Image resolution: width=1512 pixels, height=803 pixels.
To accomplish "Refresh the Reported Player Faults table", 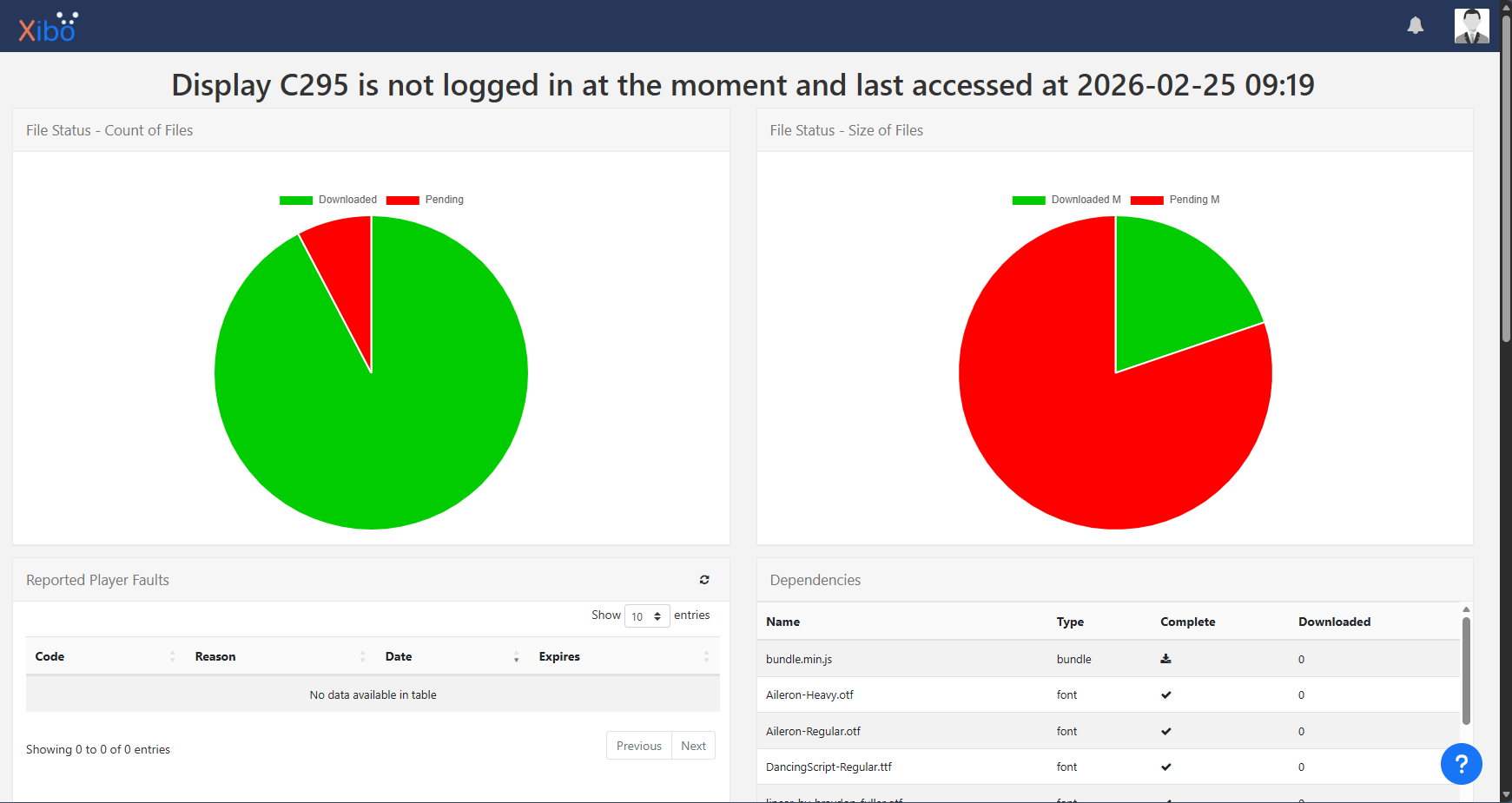I will [704, 580].
